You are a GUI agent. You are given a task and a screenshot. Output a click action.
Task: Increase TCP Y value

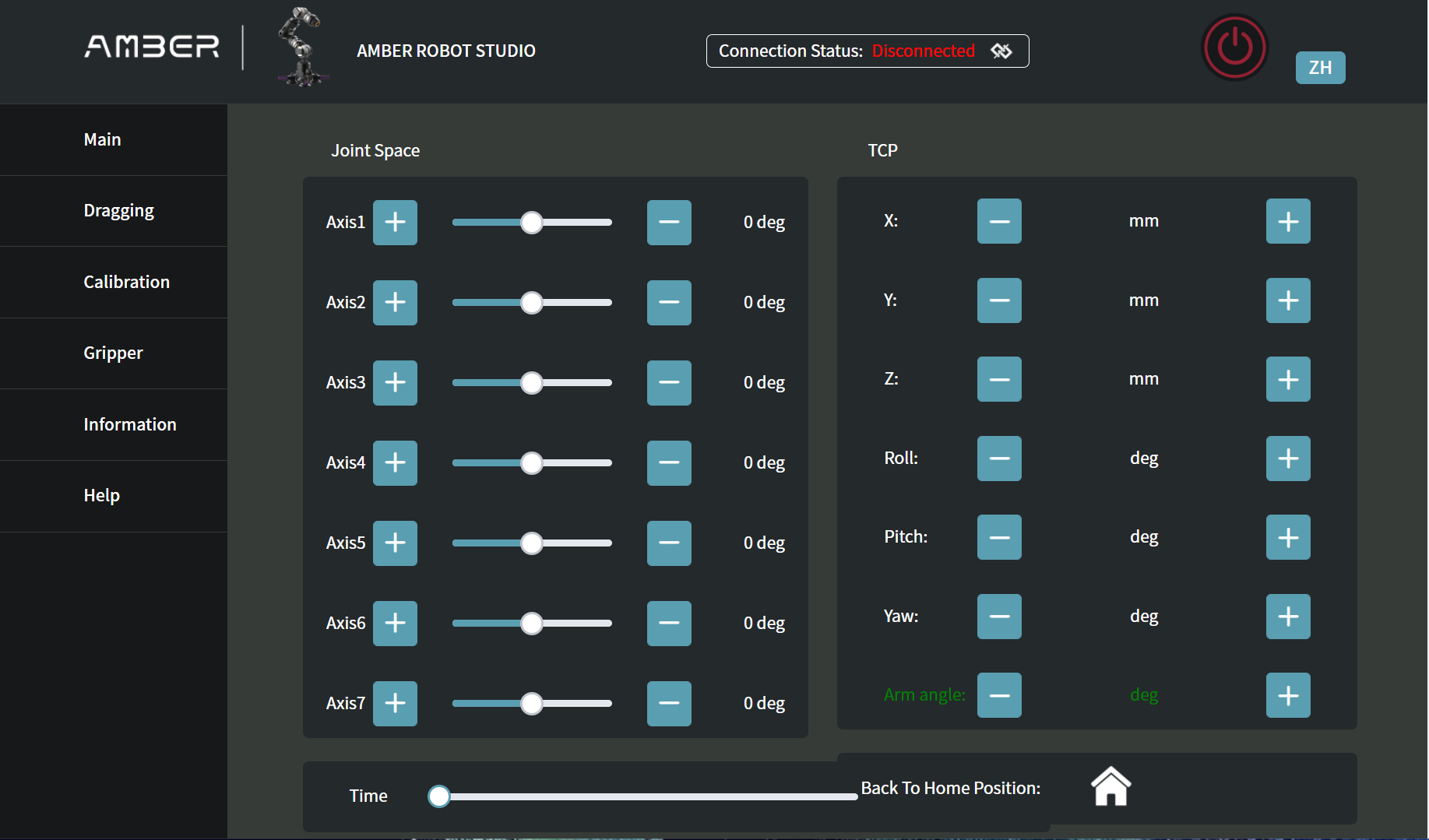pos(1288,301)
